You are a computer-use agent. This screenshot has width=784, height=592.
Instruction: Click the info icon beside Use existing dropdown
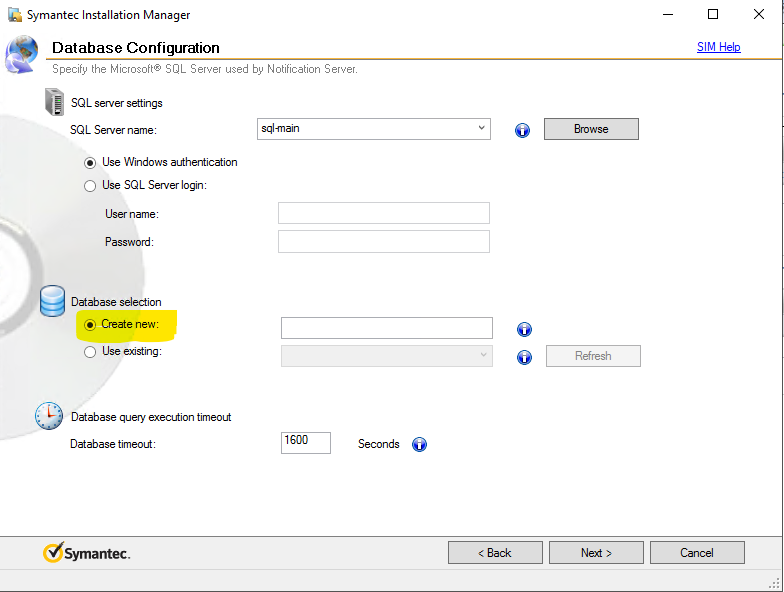click(x=524, y=357)
